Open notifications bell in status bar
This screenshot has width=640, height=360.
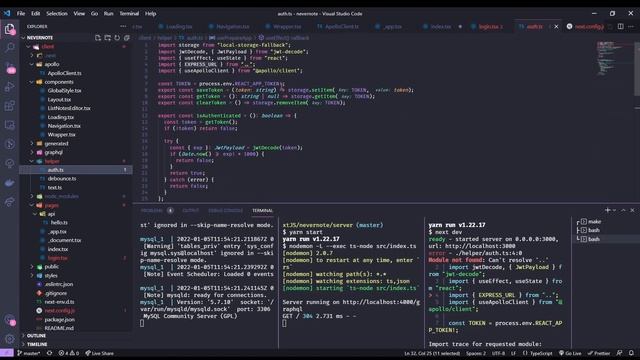[631, 353]
